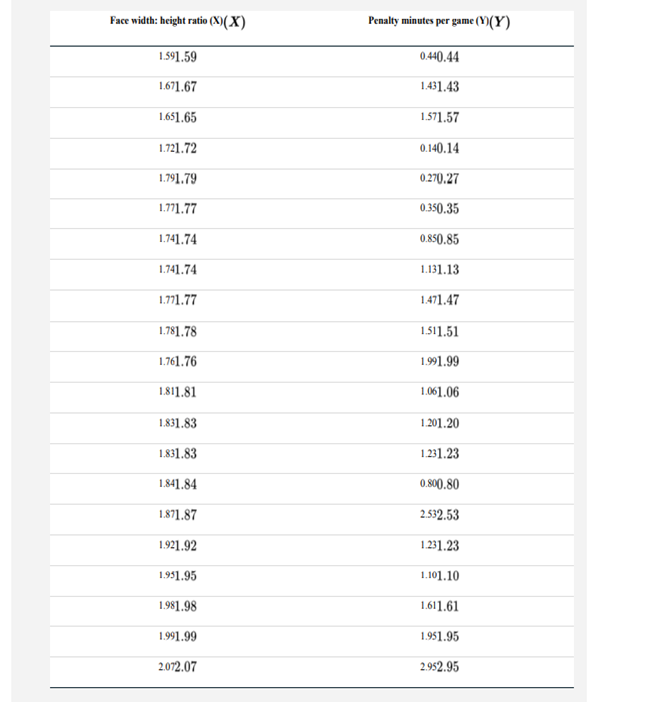Select the penalty minutes cell 1.10

coord(440,576)
